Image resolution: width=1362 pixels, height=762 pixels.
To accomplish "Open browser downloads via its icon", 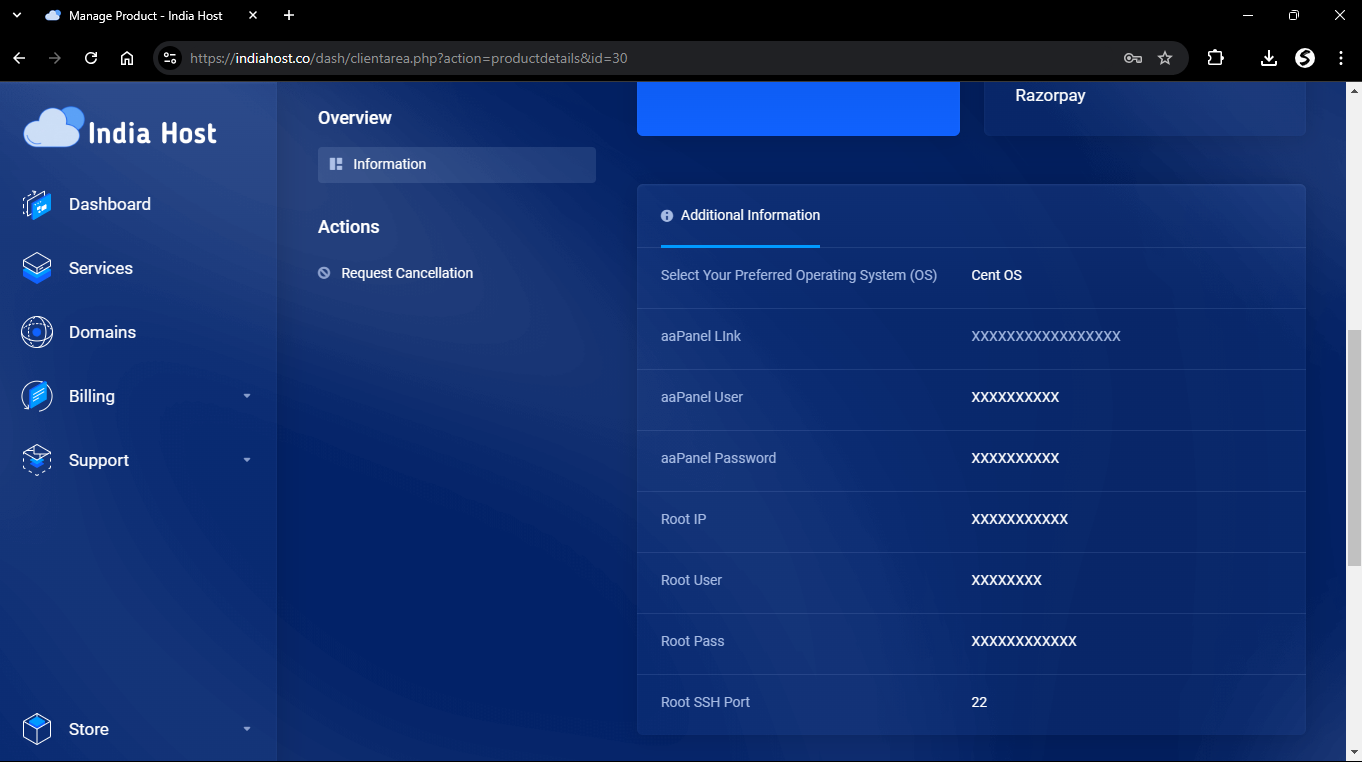I will (x=1268, y=57).
